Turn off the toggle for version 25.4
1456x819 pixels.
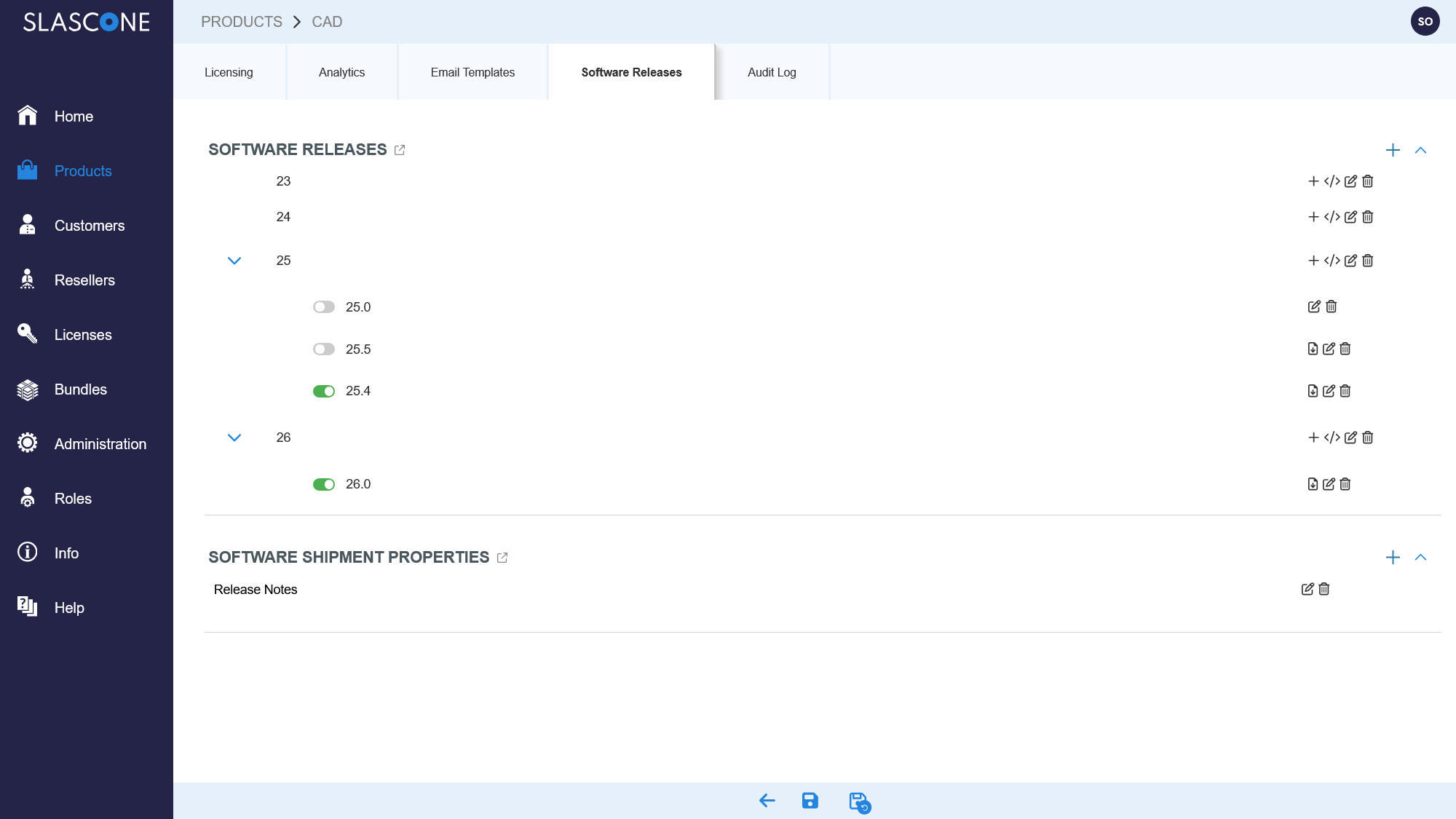click(323, 391)
